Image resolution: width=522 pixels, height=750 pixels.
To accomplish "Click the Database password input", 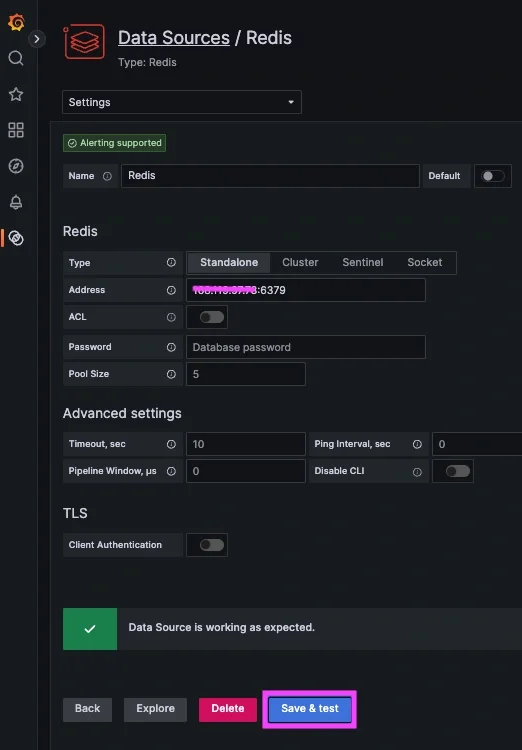I will (x=306, y=347).
